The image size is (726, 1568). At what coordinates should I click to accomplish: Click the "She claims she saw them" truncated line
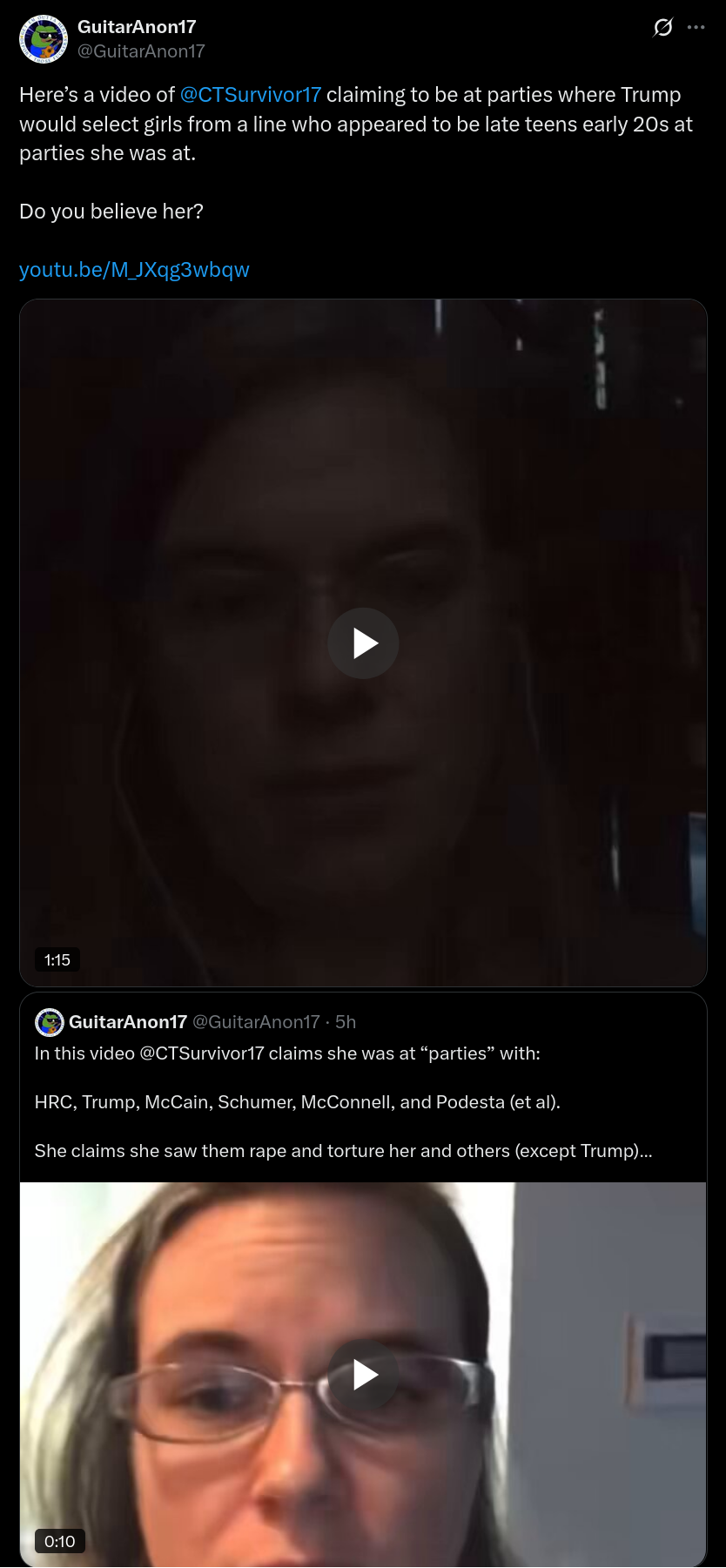point(343,1151)
